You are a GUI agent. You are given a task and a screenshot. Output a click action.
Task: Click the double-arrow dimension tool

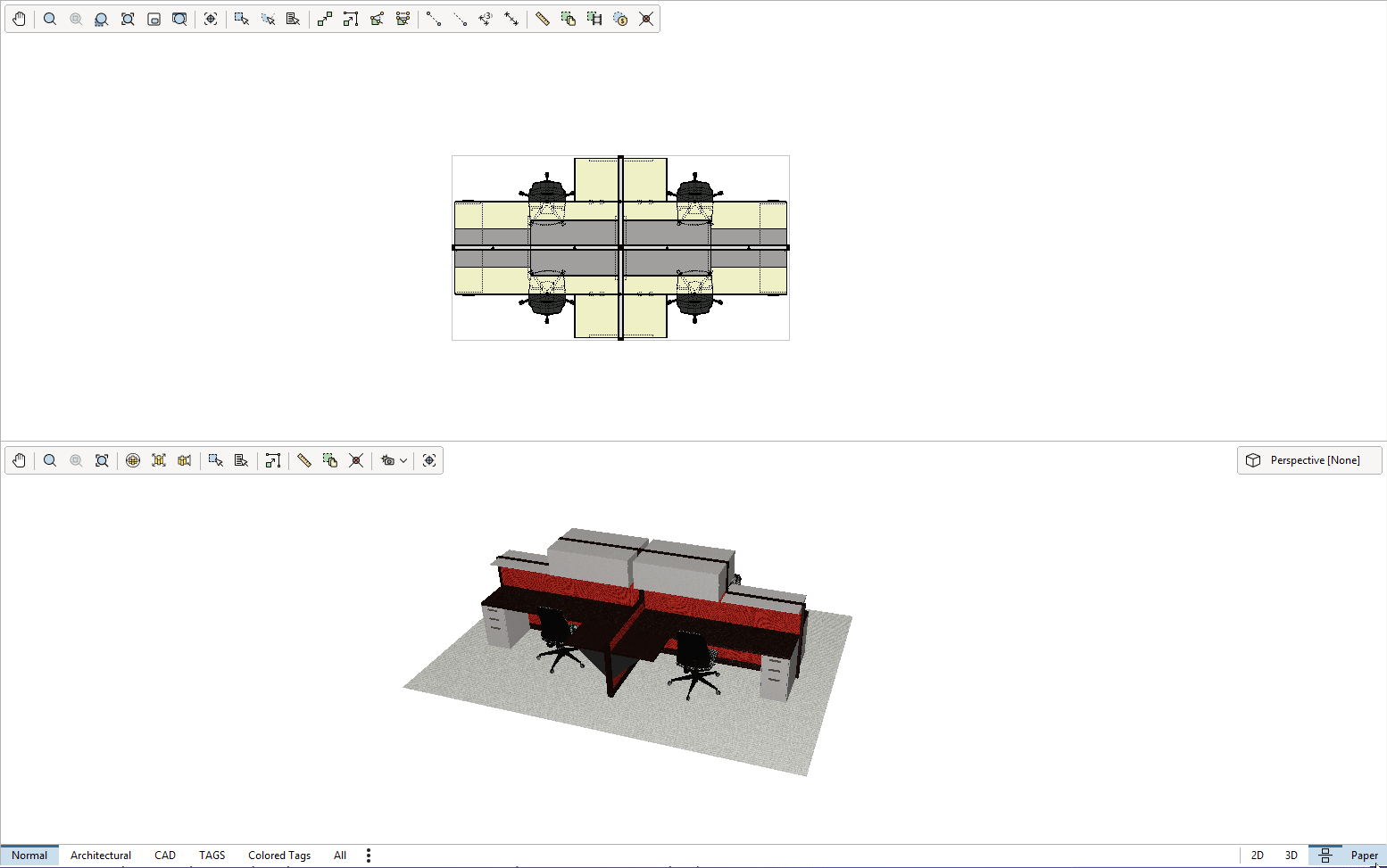[x=511, y=19]
